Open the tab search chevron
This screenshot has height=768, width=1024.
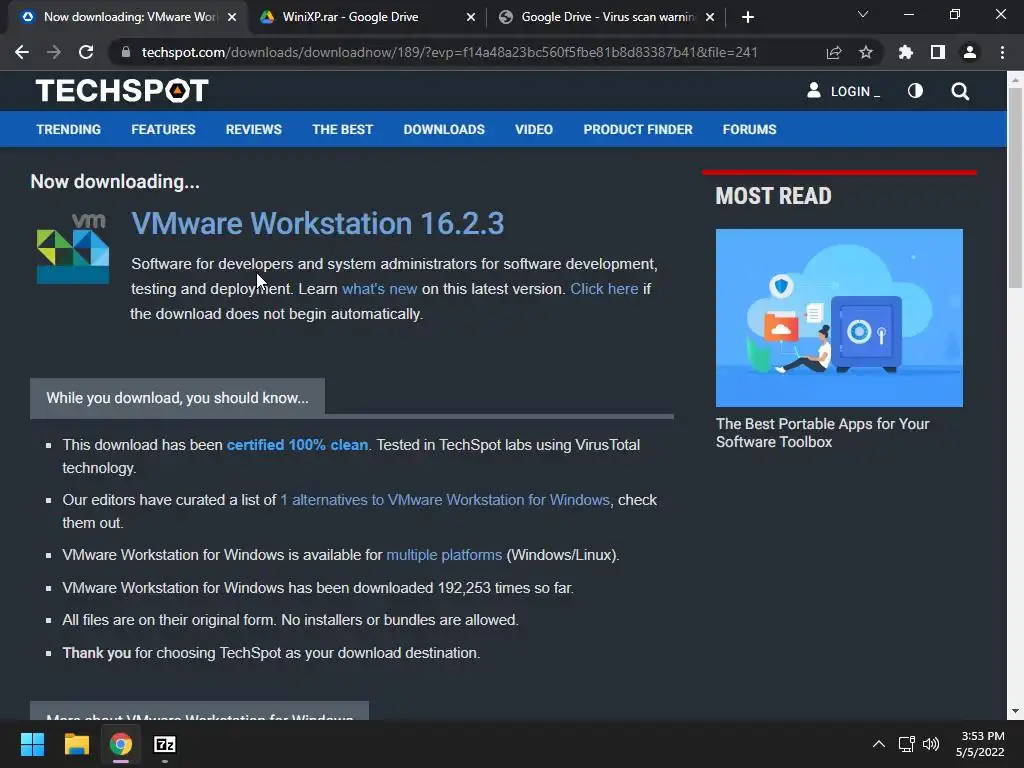pos(863,14)
